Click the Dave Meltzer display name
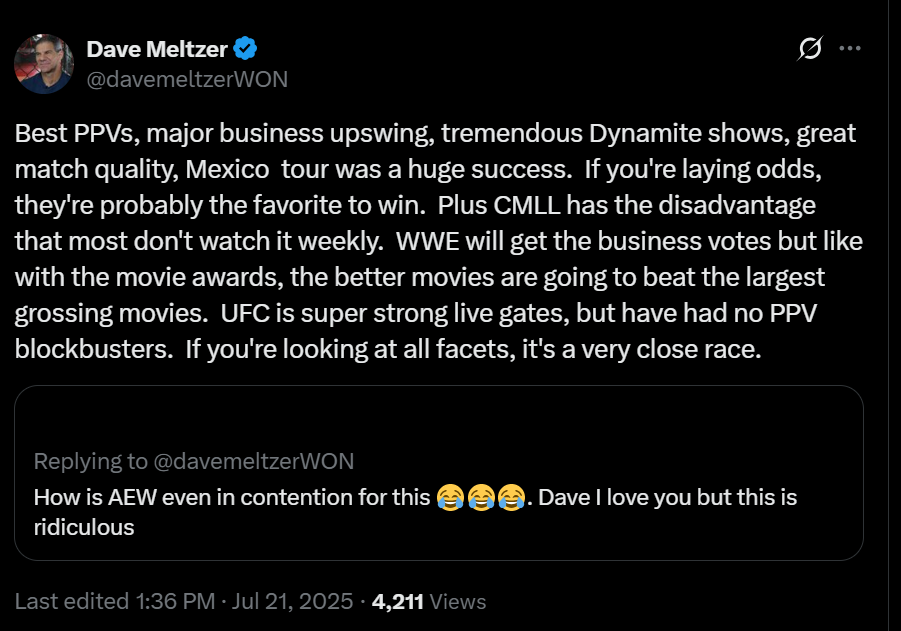901x631 pixels. point(157,47)
